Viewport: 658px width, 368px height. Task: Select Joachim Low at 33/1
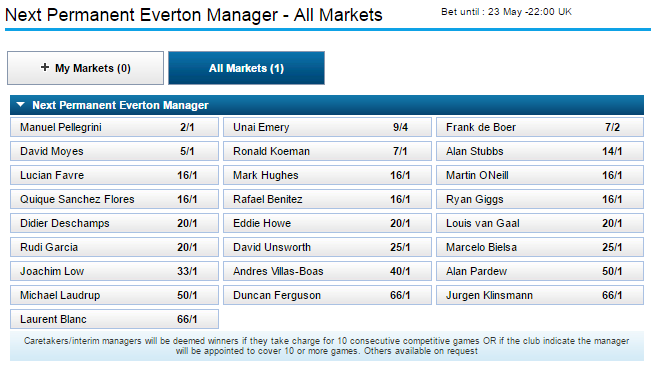click(115, 271)
